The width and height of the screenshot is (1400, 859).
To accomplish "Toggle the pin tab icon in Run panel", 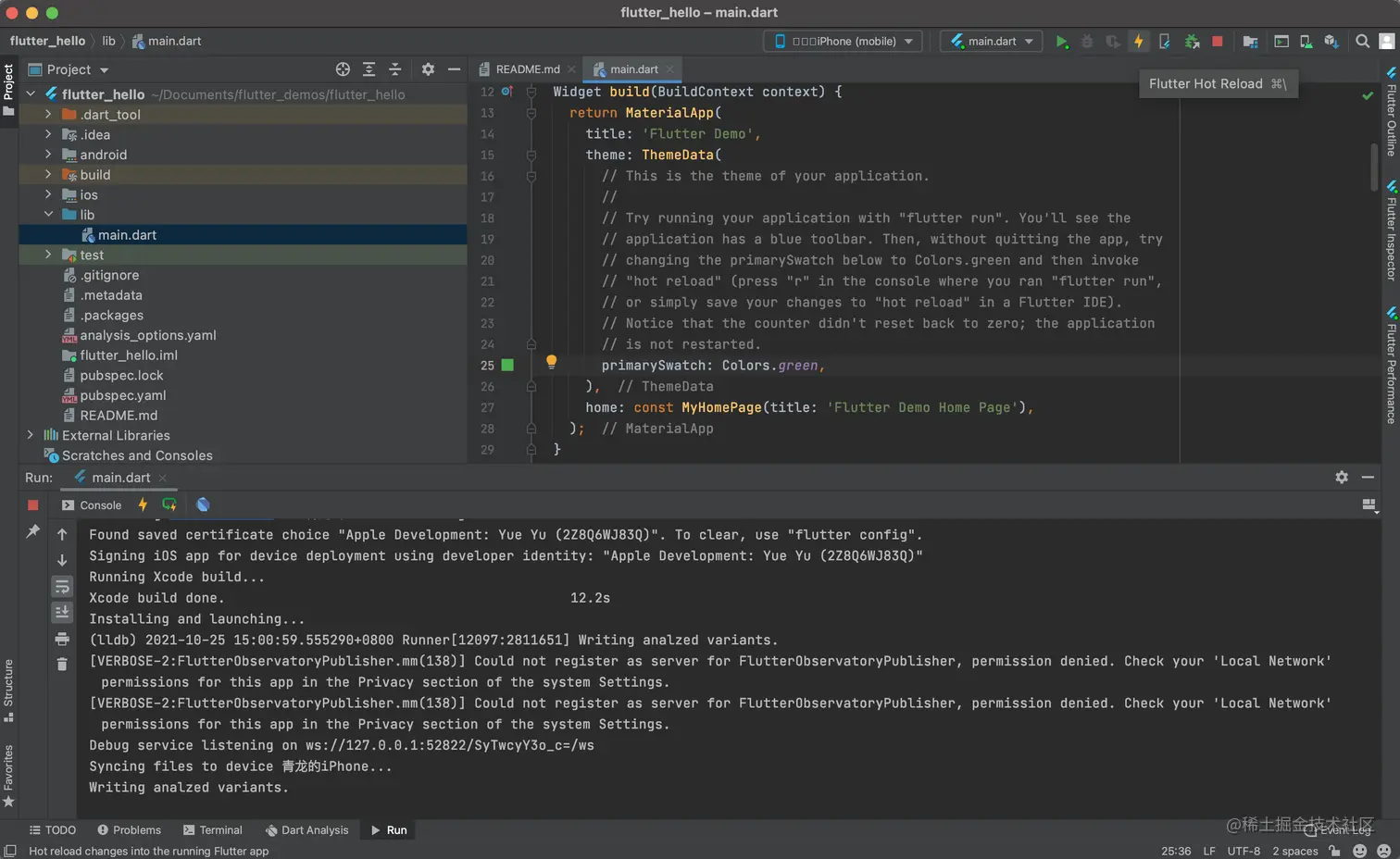I will click(33, 531).
